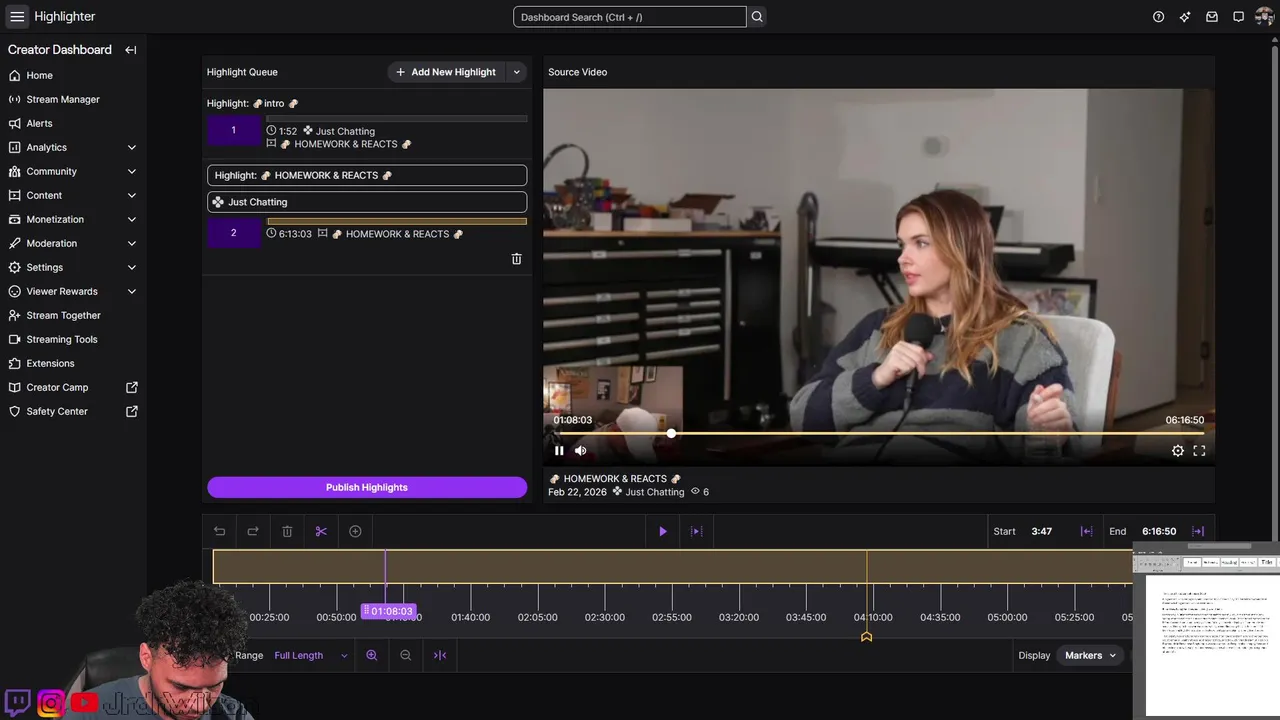Image resolution: width=1280 pixels, height=720 pixels.
Task: Click the dashboard search magnifier button
Action: [x=757, y=17]
